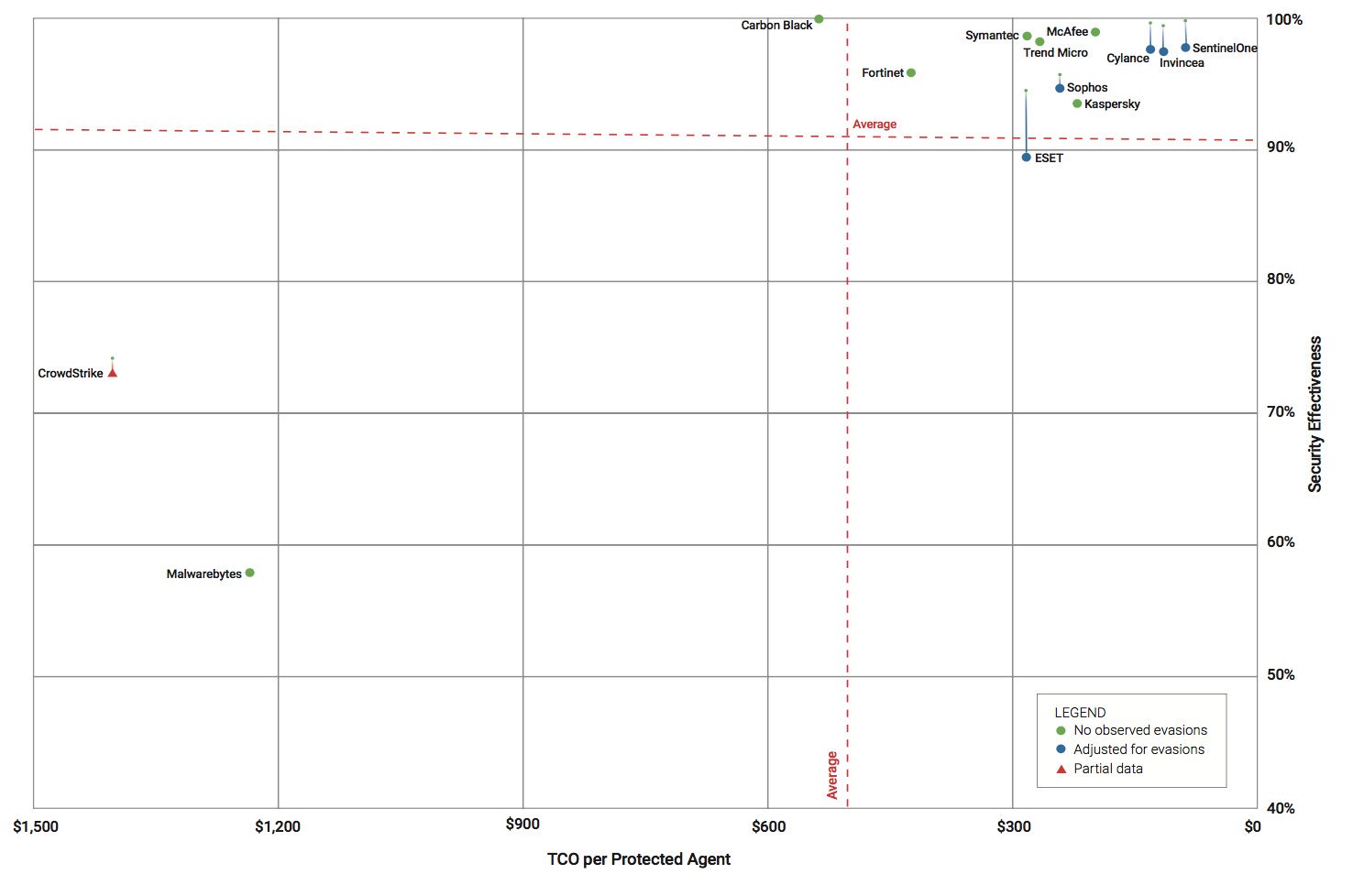Click the $0 x-axis tick label

1252,827
